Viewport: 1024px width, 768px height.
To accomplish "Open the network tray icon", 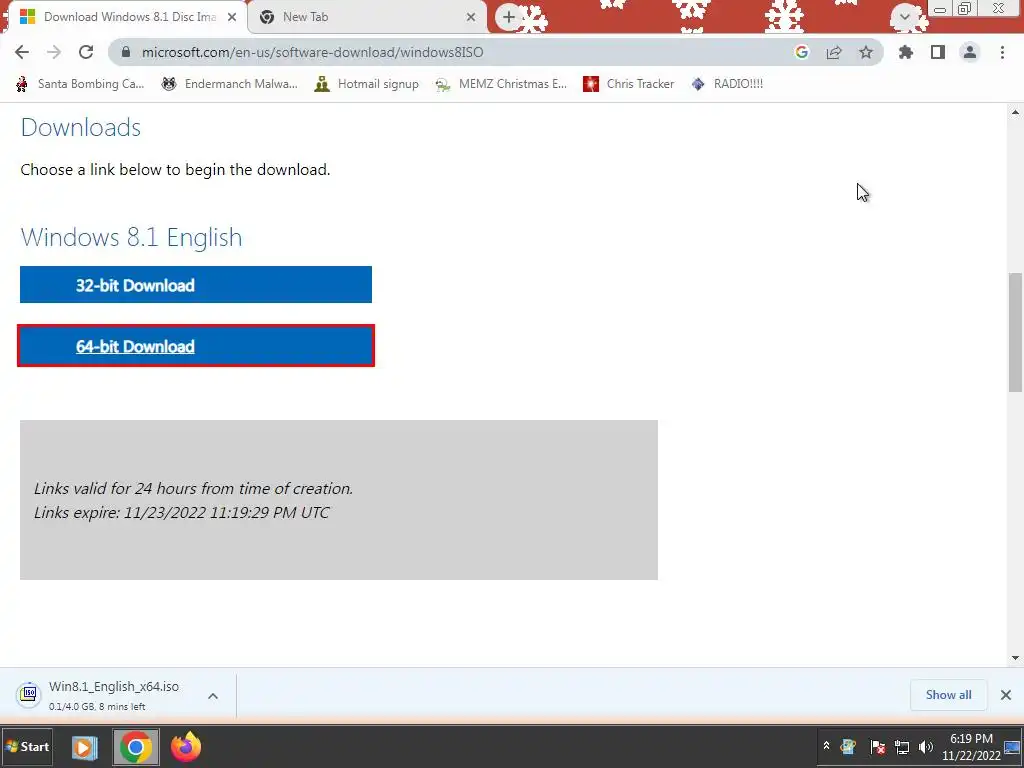I will [902, 746].
